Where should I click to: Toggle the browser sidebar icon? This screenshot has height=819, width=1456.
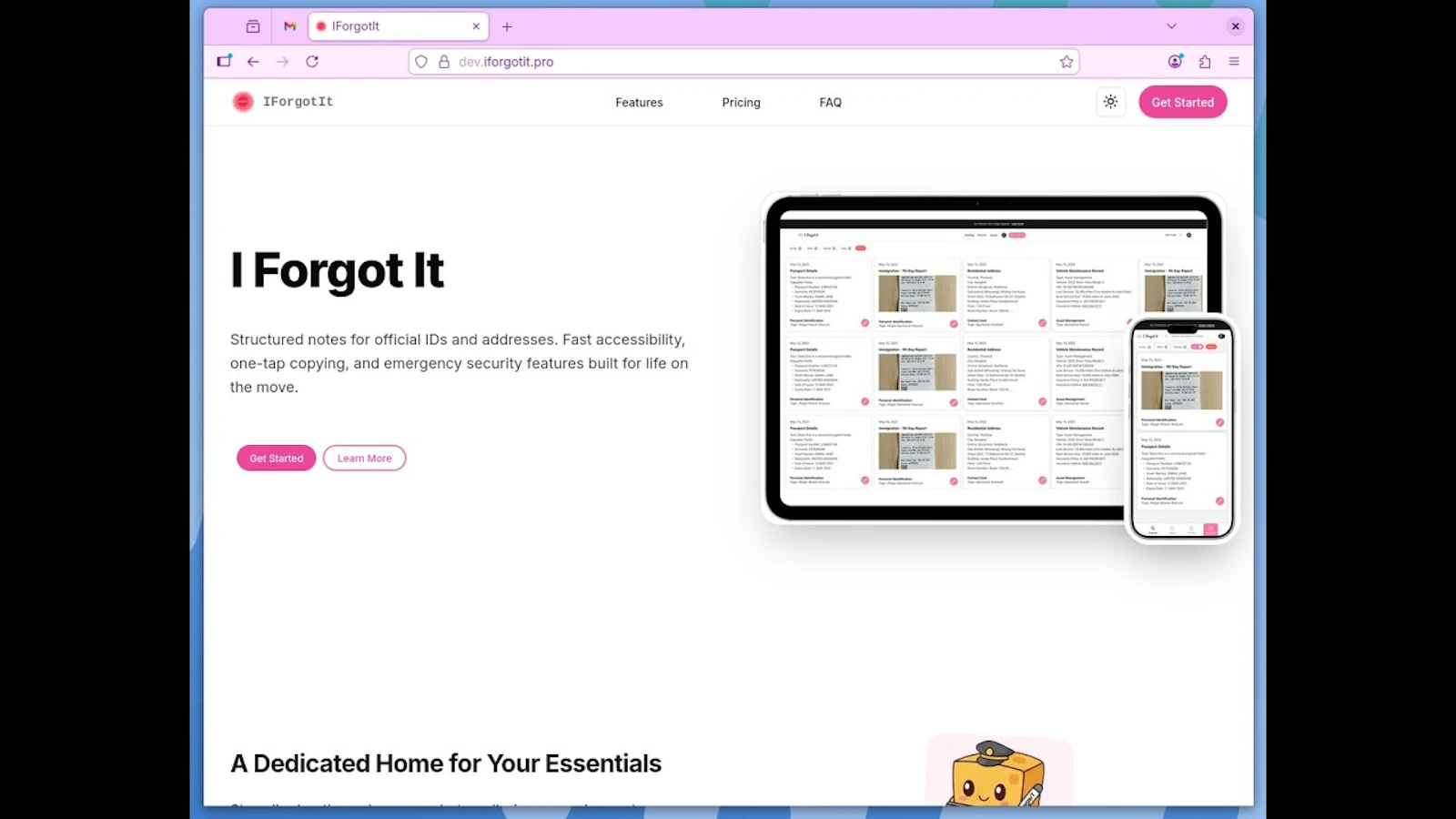click(224, 62)
